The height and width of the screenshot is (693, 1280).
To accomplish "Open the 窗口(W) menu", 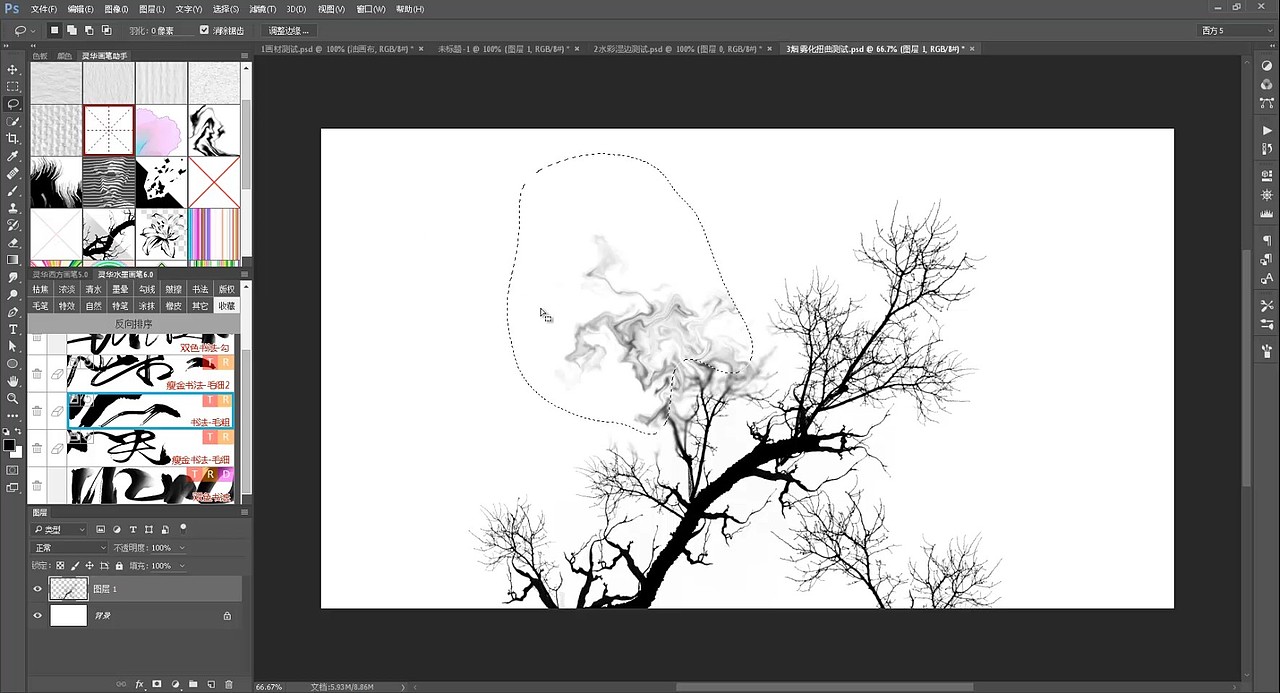I will (x=371, y=9).
